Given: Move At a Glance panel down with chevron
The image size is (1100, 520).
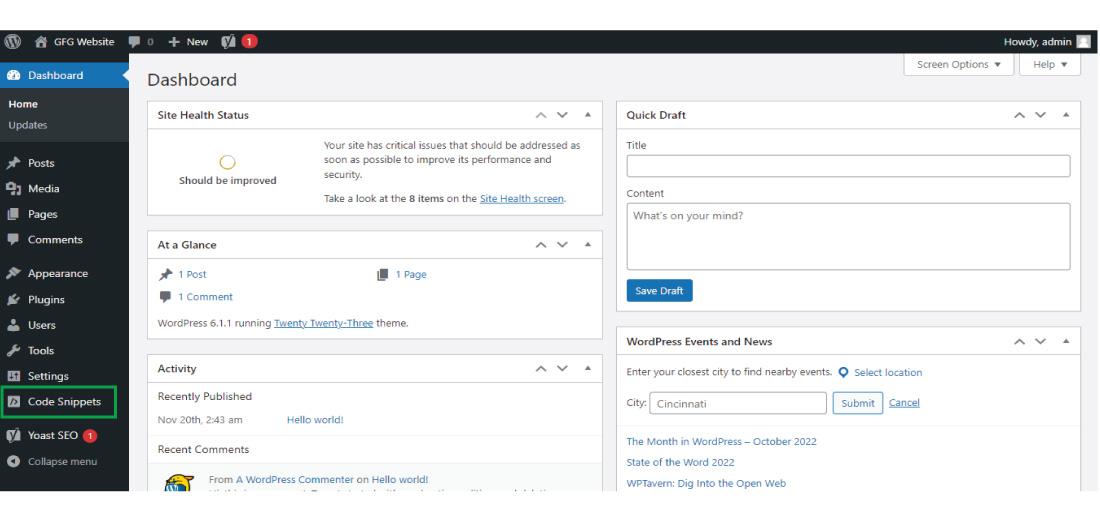Looking at the screenshot, I should tap(562, 245).
